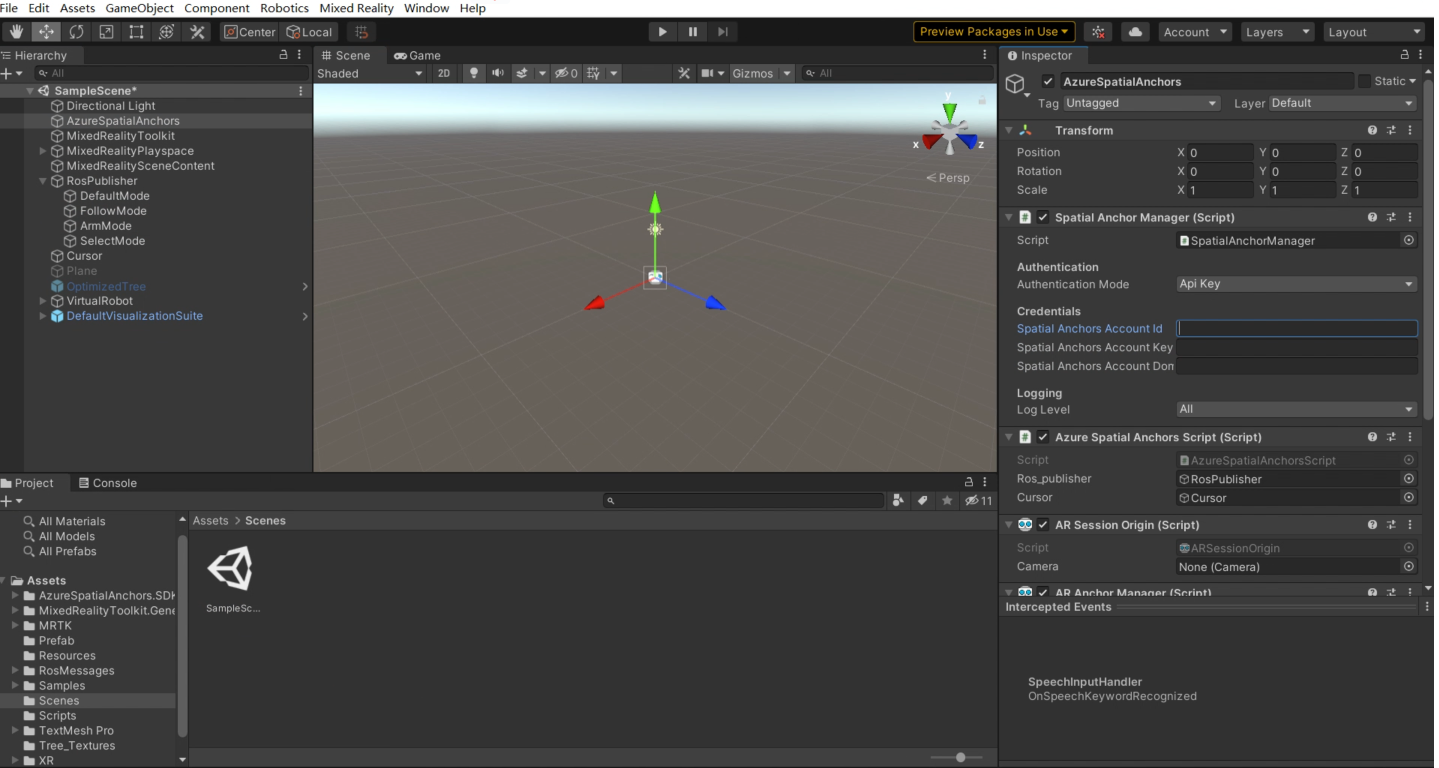The image size is (1439, 768).
Task: Open Azure Spatial Anchors Script options menu
Action: [1410, 437]
